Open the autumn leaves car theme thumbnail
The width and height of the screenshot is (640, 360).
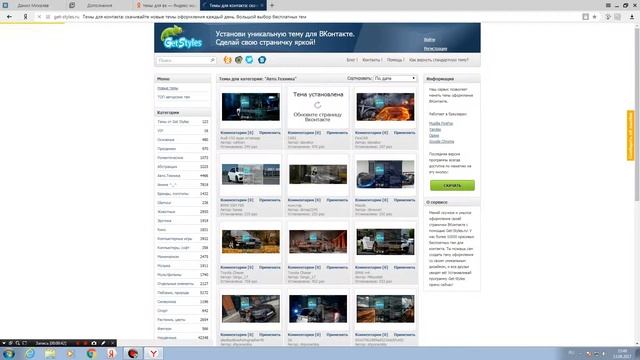pos(251,242)
